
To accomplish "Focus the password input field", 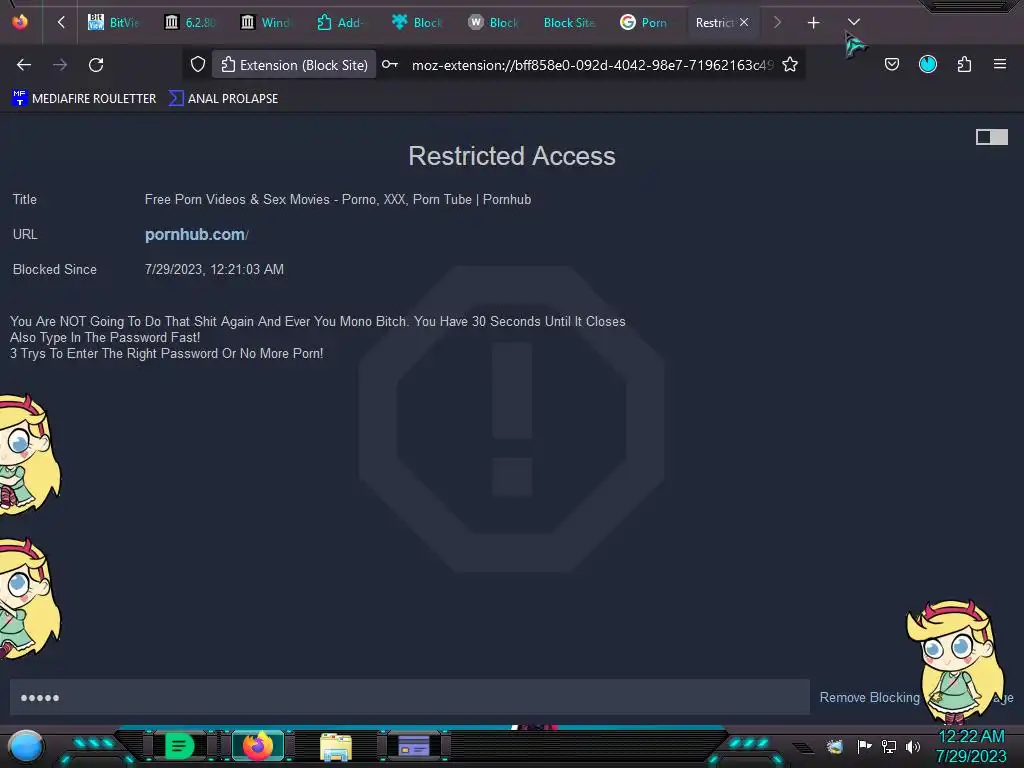I will (409, 697).
